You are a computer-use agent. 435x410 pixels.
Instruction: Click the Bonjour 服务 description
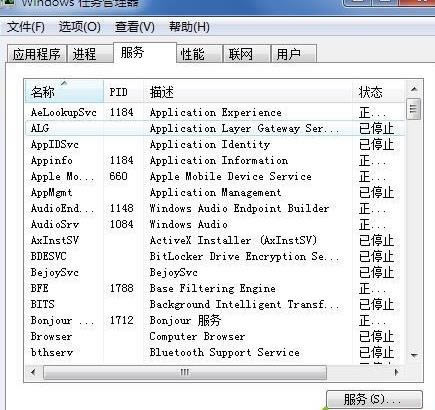tap(185, 320)
